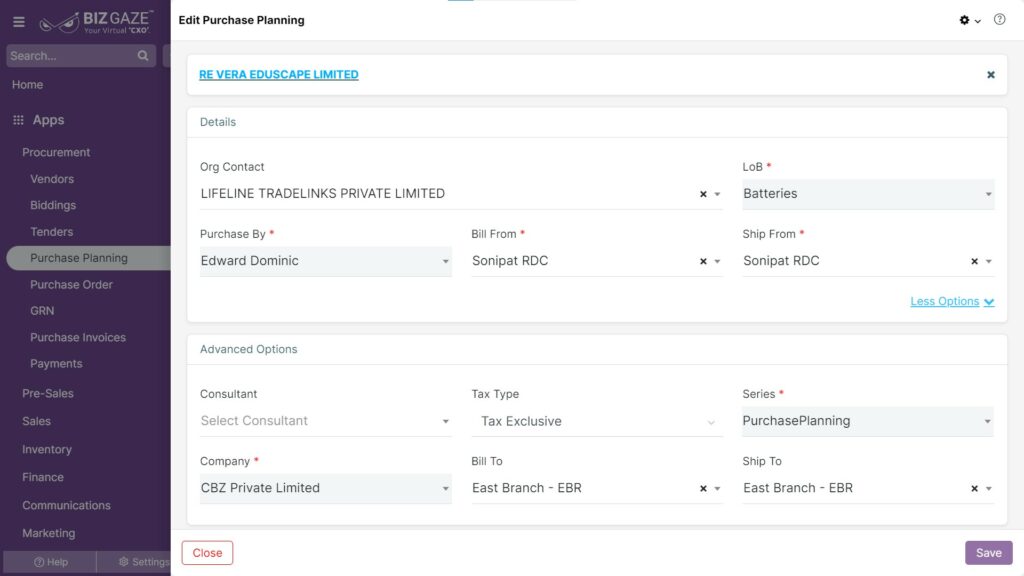Open the Purchase By dropdown
The width and height of the screenshot is (1024, 576).
325,261
